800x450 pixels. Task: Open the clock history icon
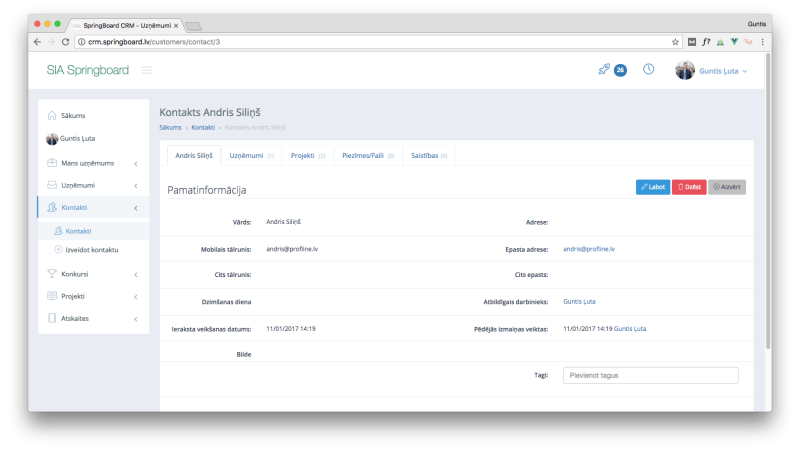(648, 69)
